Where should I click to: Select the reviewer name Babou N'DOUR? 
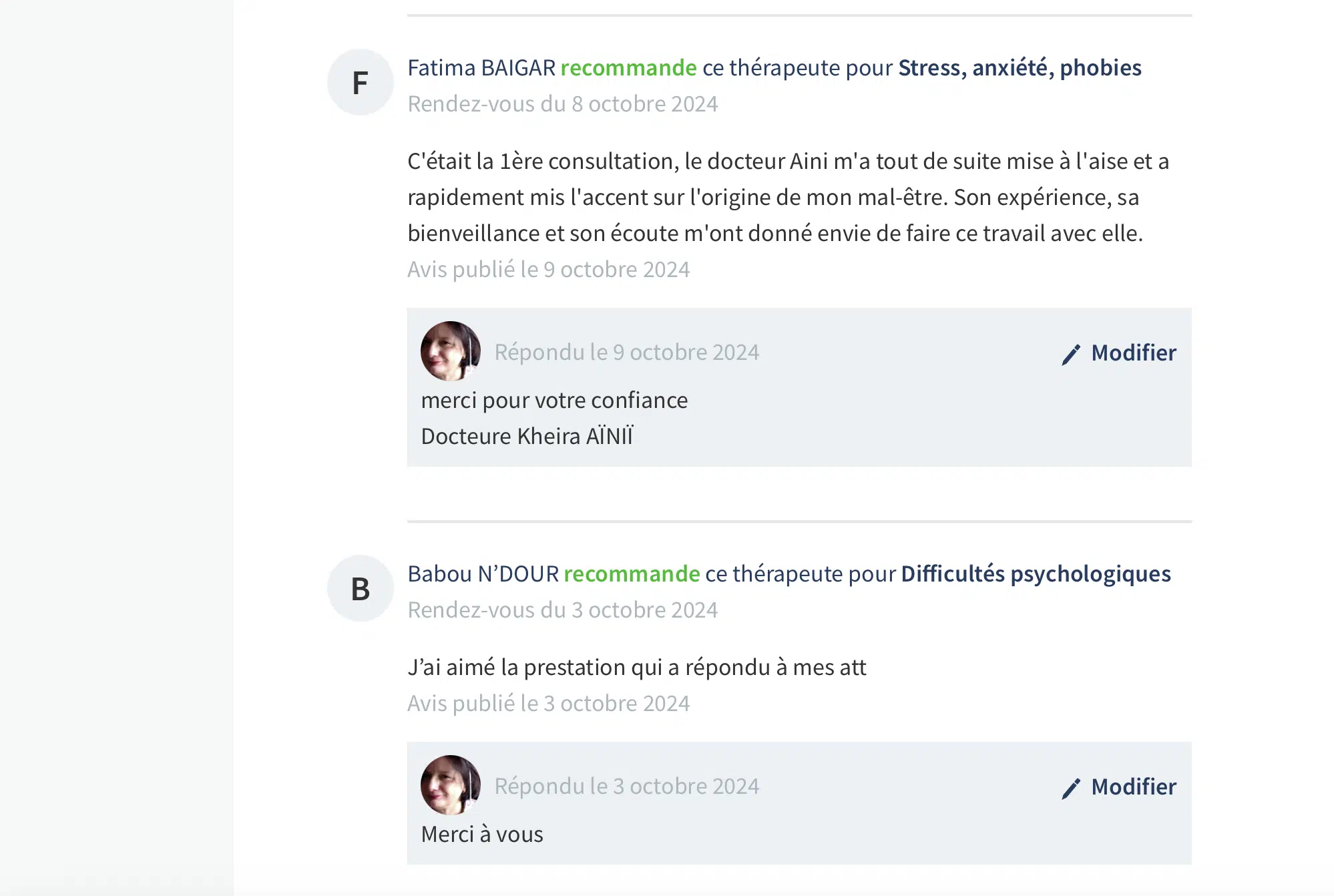(483, 574)
